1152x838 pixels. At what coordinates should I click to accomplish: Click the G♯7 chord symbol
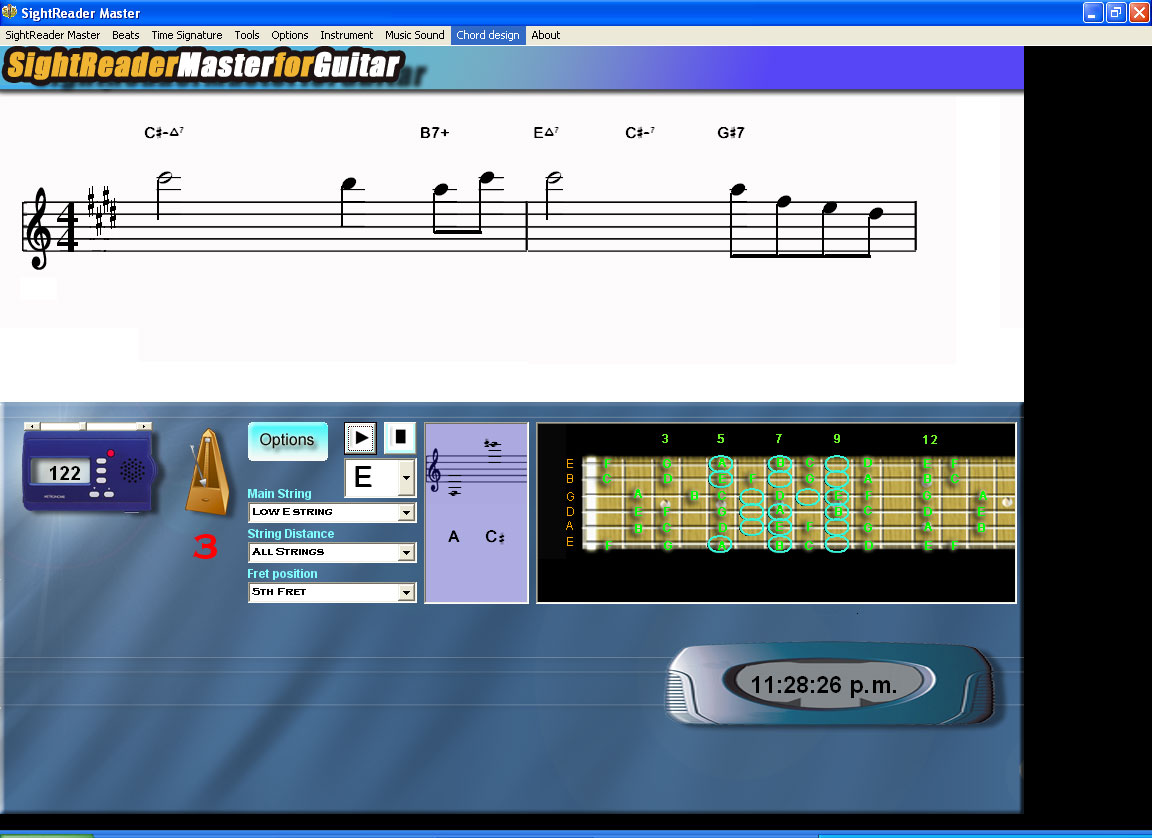click(x=730, y=133)
